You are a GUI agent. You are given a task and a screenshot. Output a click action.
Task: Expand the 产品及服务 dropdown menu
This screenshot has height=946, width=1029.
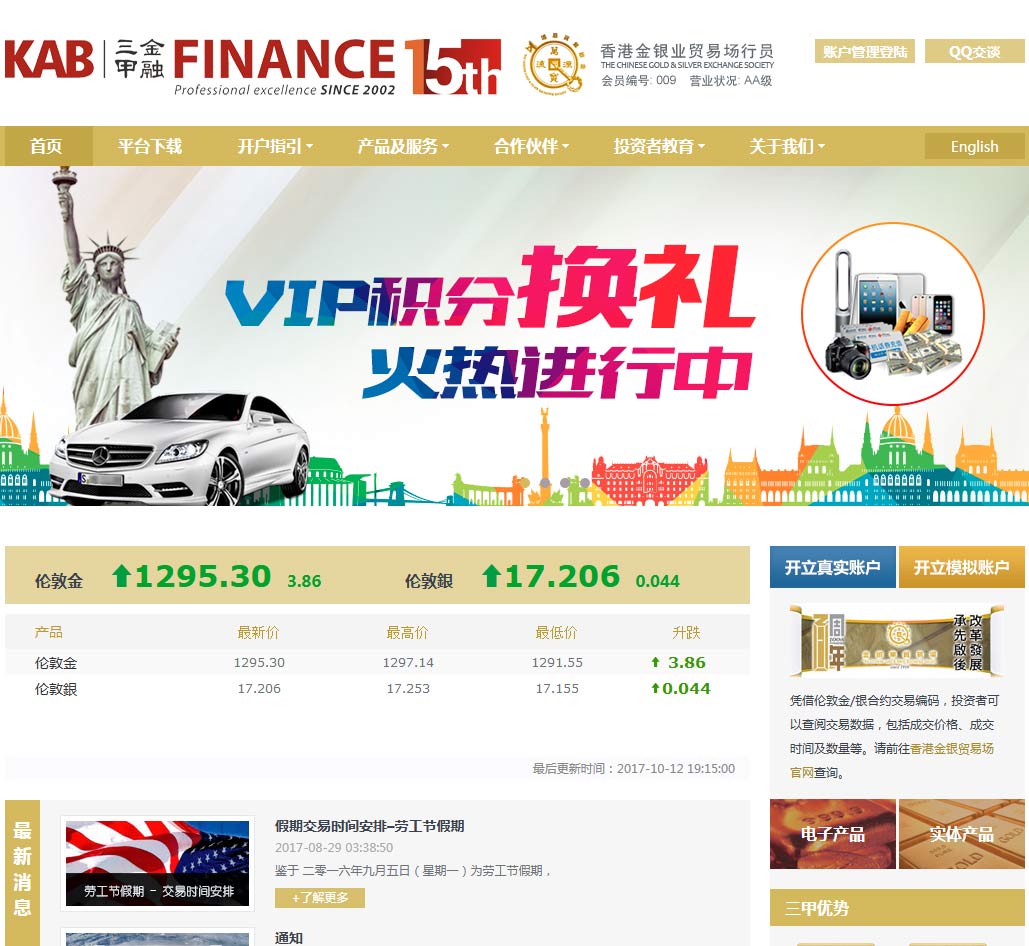[403, 146]
